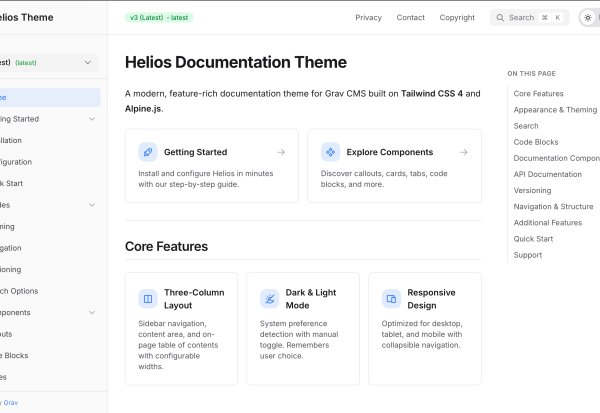This screenshot has width=600, height=413.
Task: Expand the Components sidebar section chevron
Action: coord(92,312)
